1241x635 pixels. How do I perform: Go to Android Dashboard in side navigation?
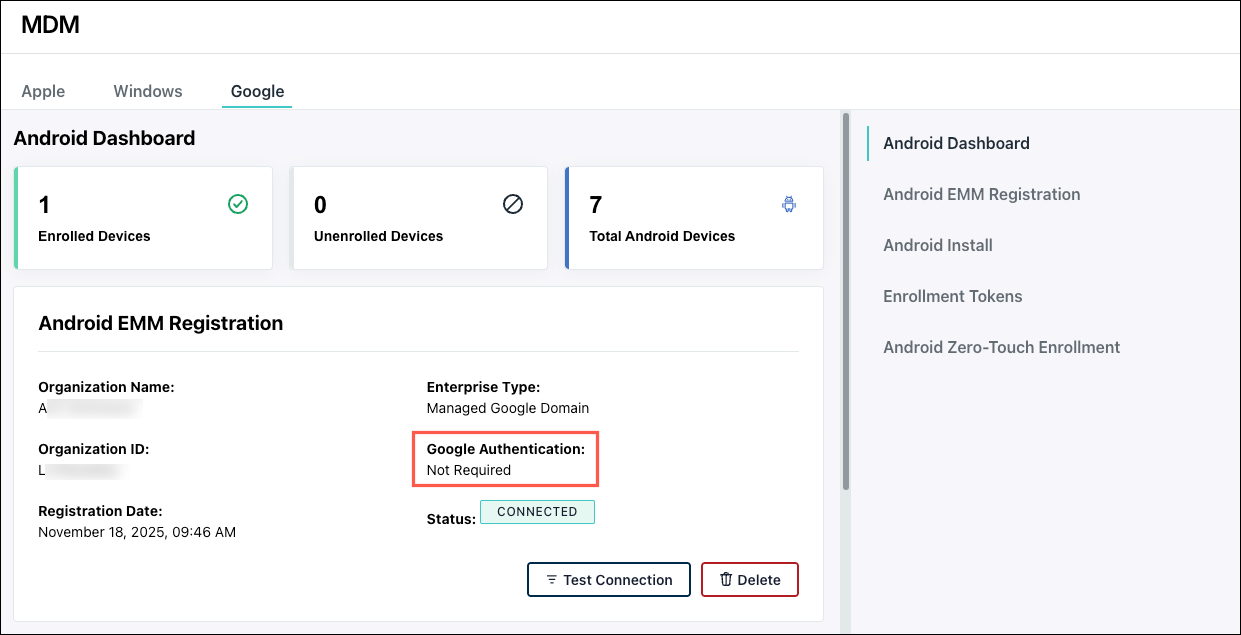[x=956, y=143]
